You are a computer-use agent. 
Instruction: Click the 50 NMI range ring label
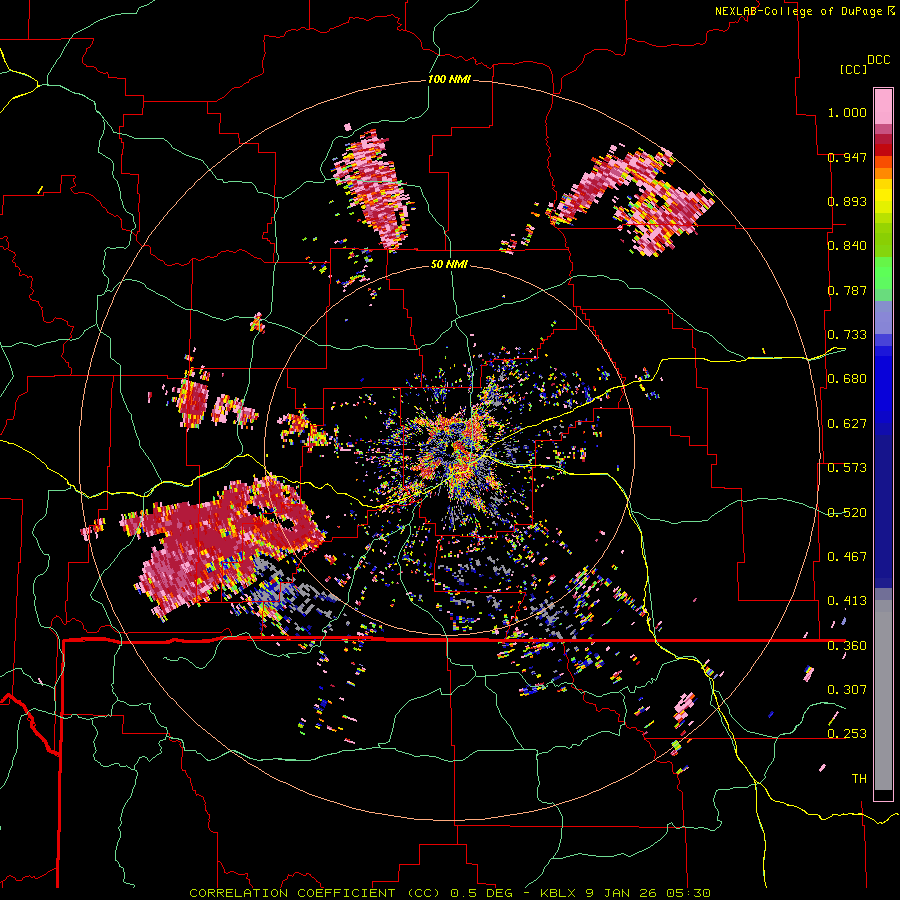click(449, 265)
